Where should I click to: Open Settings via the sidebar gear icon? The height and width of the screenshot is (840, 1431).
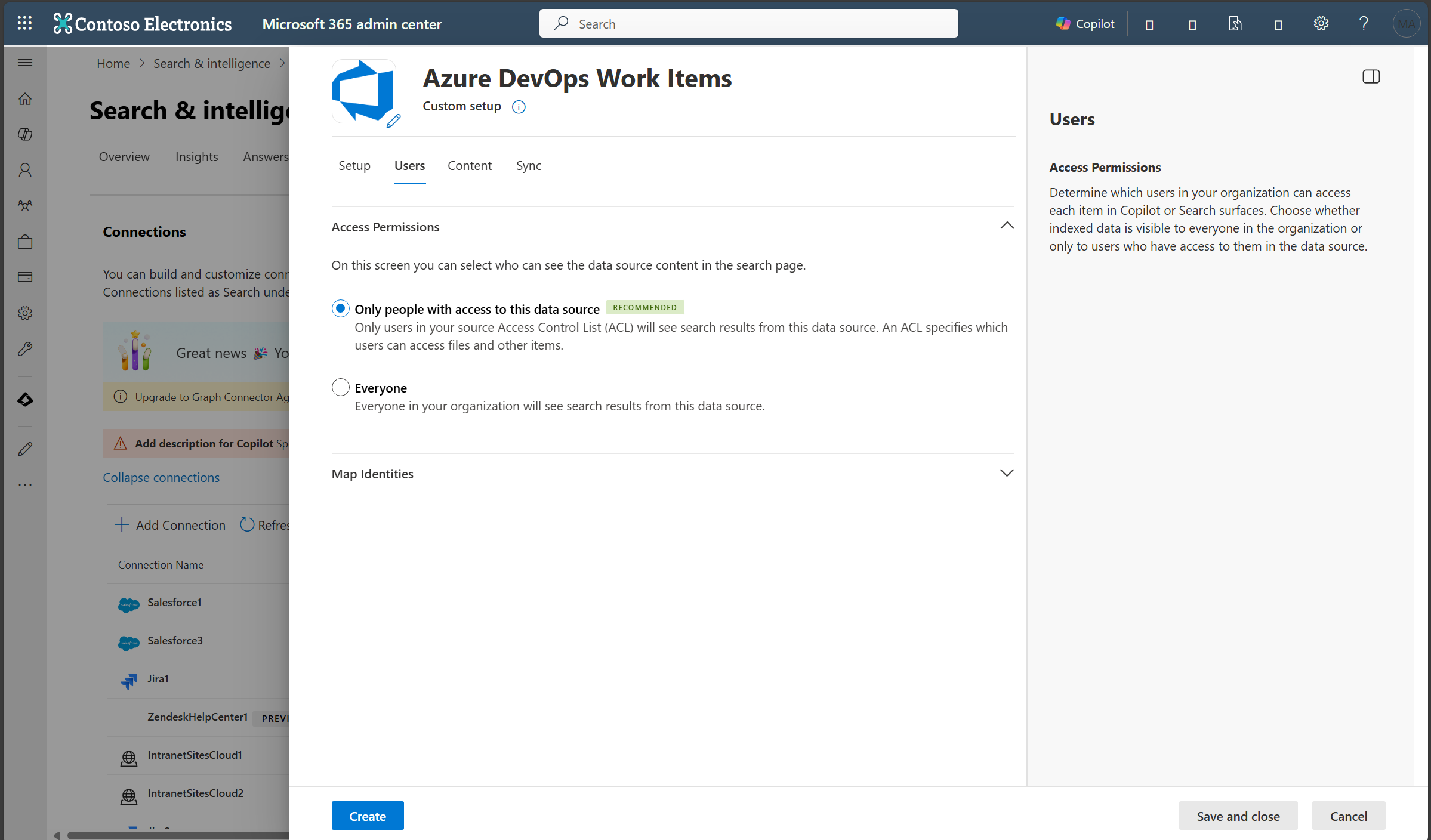coord(25,313)
